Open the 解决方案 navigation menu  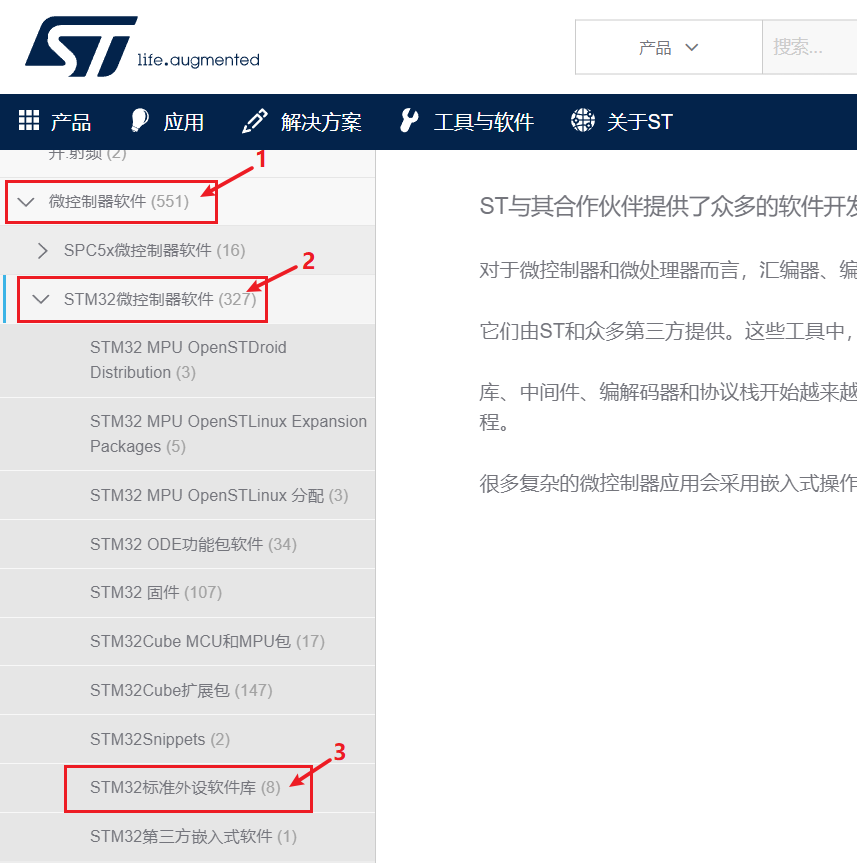coord(321,122)
